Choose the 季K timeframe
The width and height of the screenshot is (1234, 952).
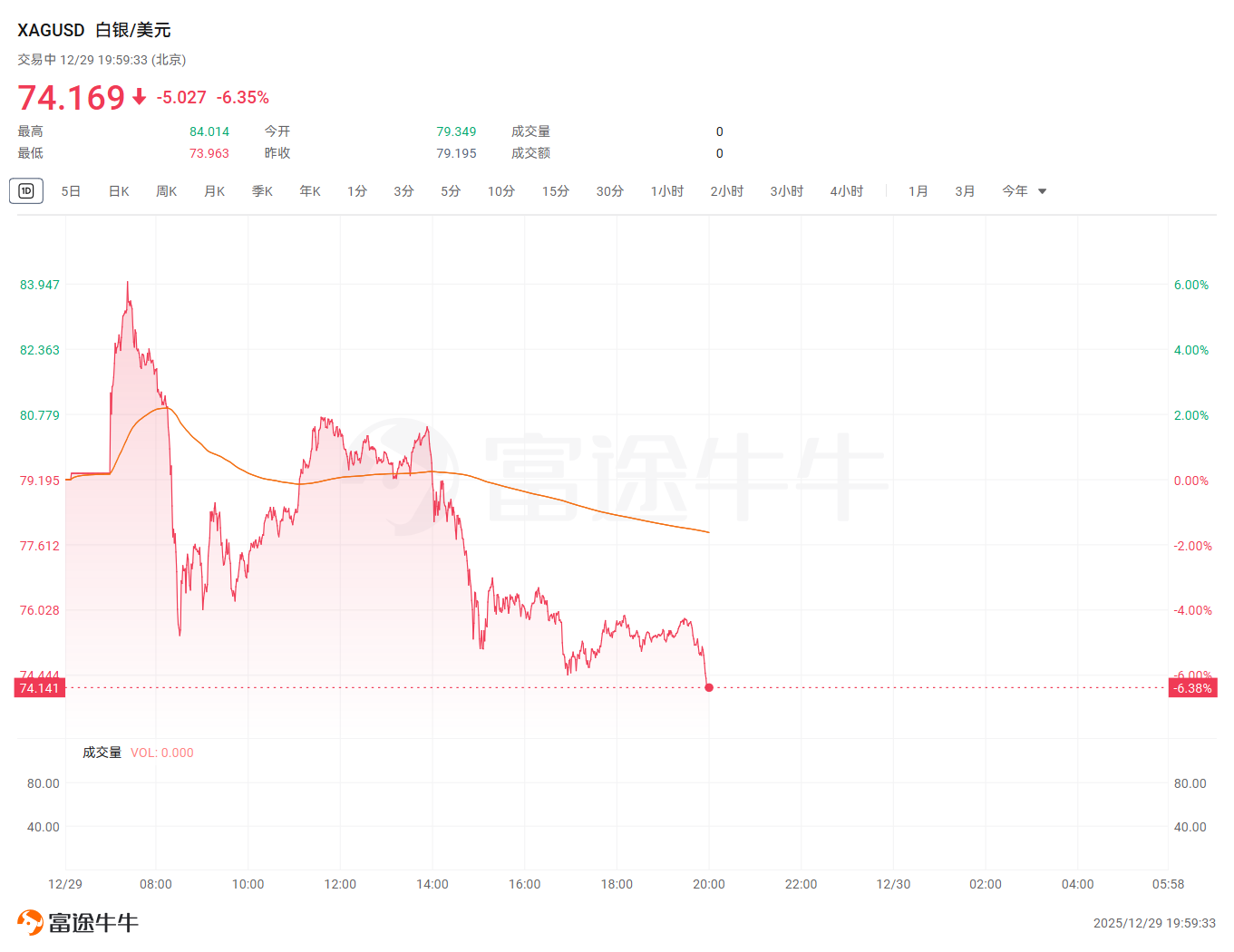tap(262, 191)
